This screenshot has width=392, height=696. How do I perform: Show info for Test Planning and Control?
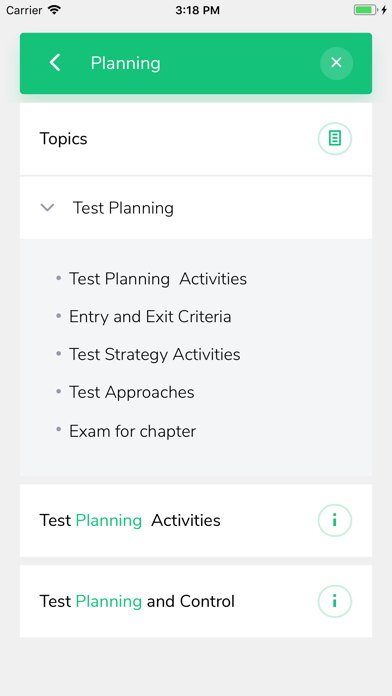[335, 601]
